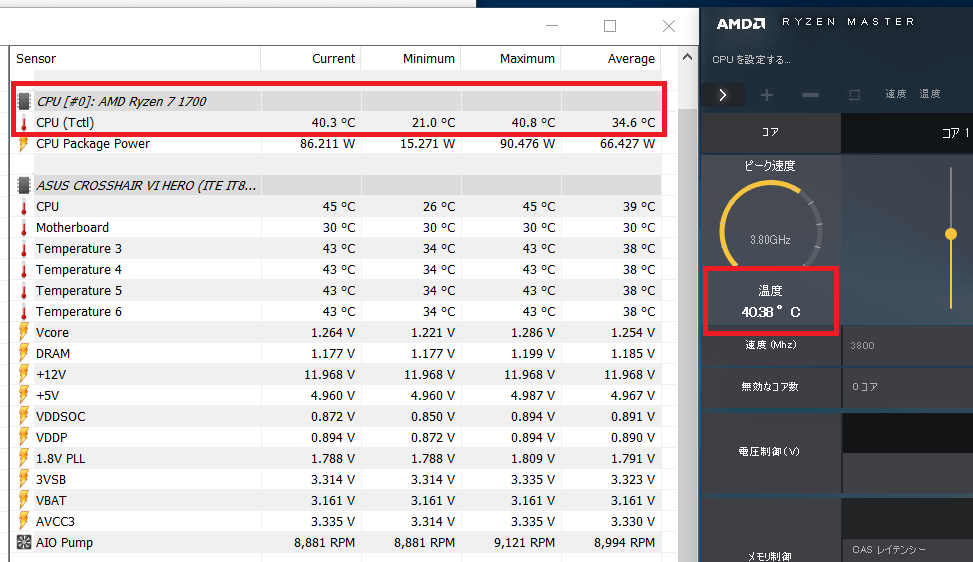Click the lightning icon beside +12V
Viewport: 973px width, 562px height.
(24, 375)
